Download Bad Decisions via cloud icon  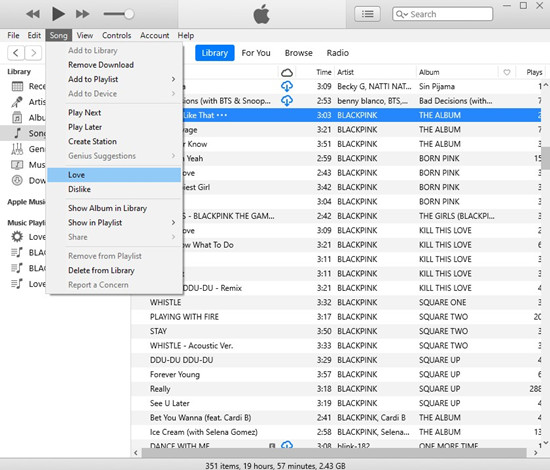[287, 101]
